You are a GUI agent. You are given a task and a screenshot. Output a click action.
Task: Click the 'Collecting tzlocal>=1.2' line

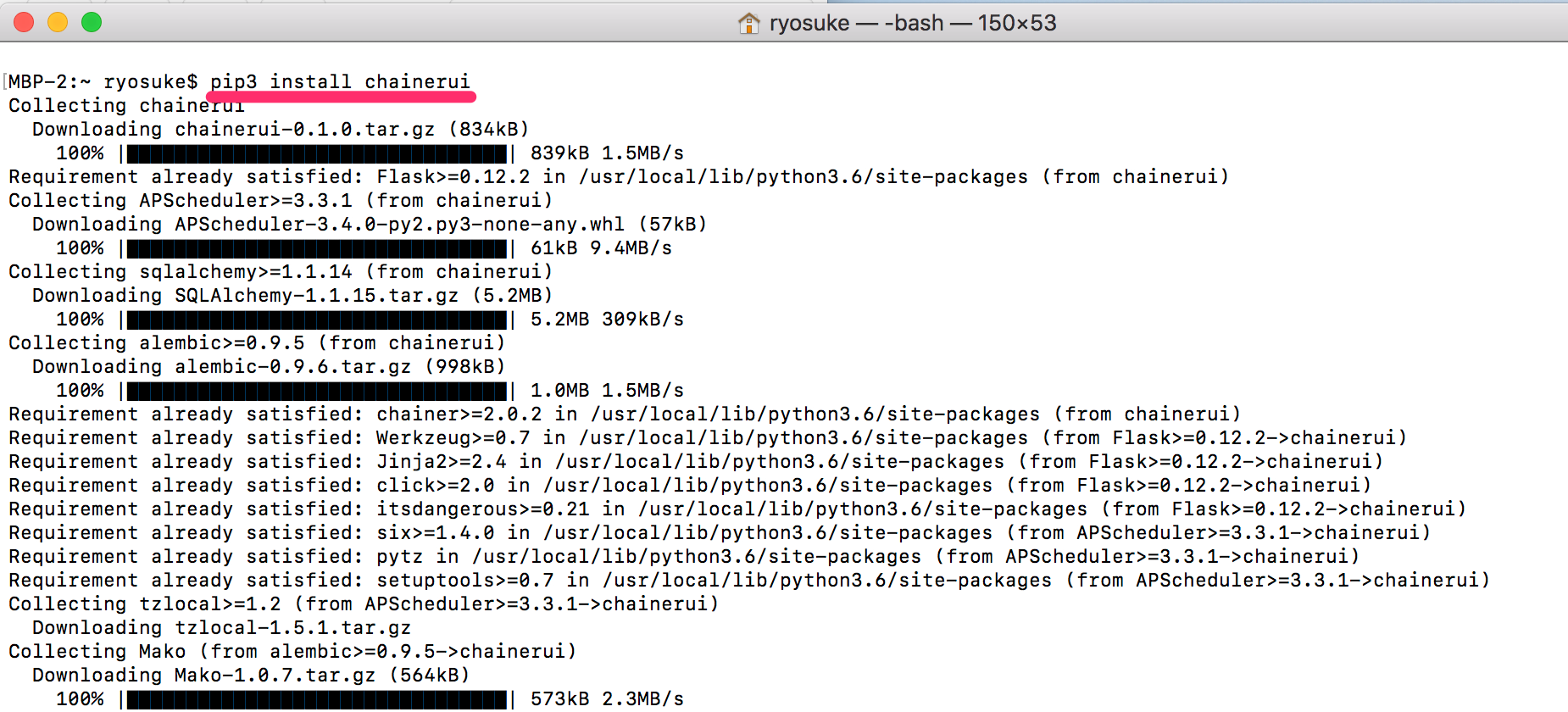[364, 604]
